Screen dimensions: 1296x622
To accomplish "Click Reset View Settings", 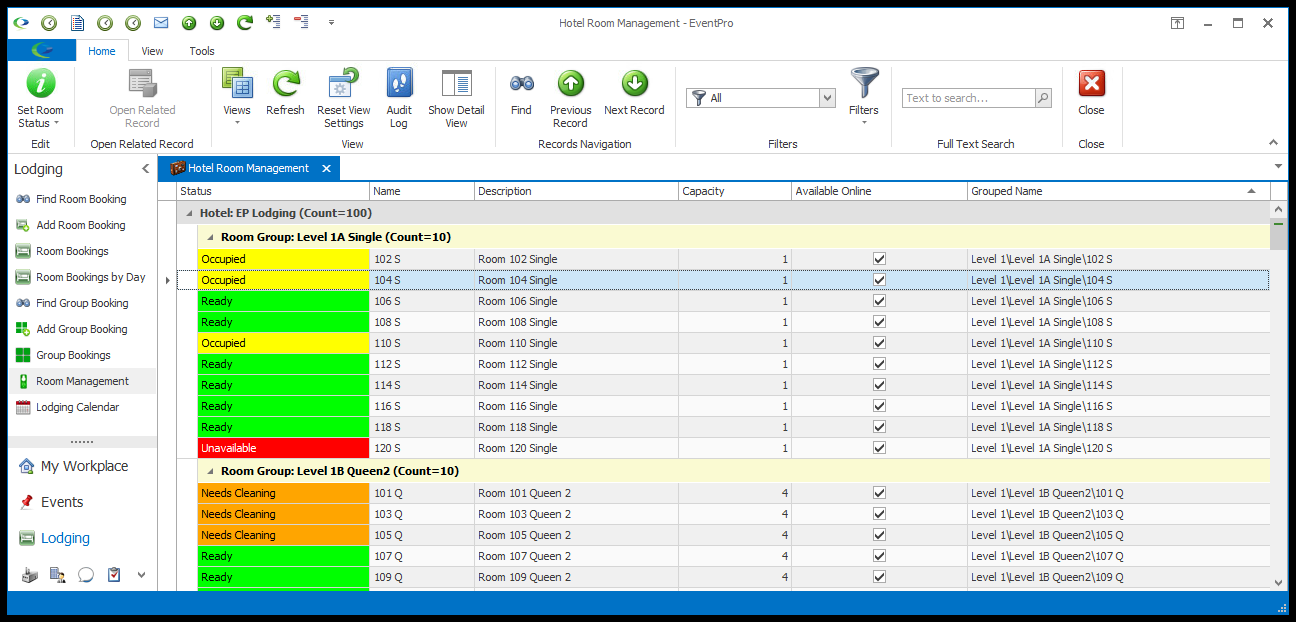I will (x=343, y=98).
